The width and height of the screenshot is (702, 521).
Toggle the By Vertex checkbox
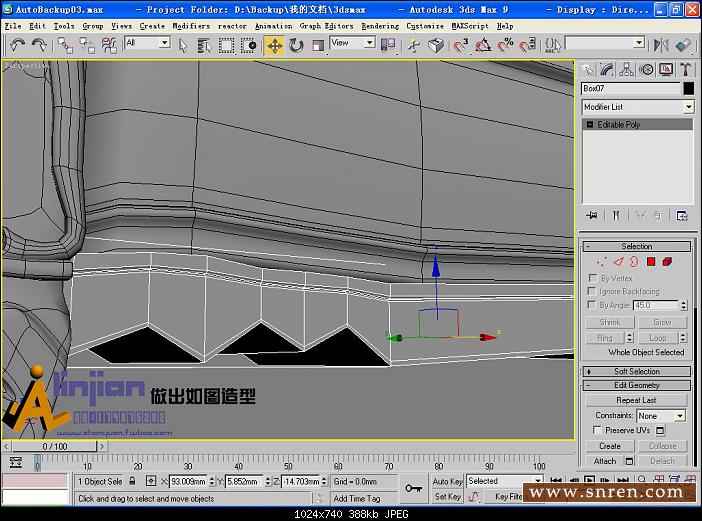point(592,278)
